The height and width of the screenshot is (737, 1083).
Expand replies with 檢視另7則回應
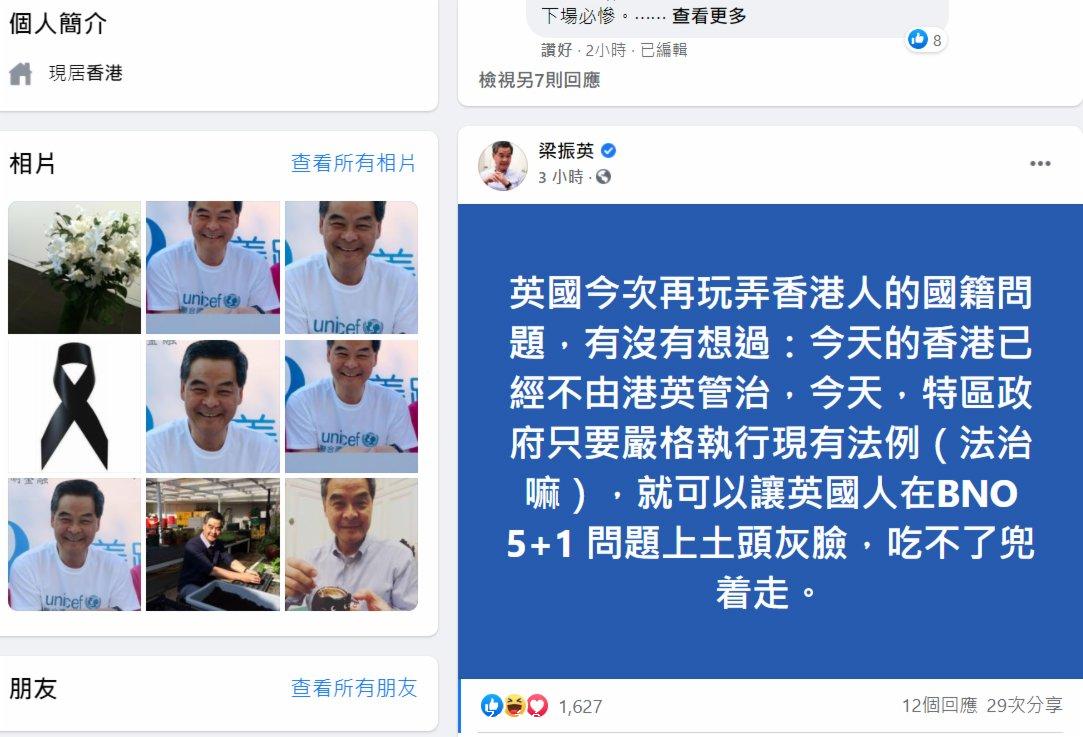click(x=539, y=80)
